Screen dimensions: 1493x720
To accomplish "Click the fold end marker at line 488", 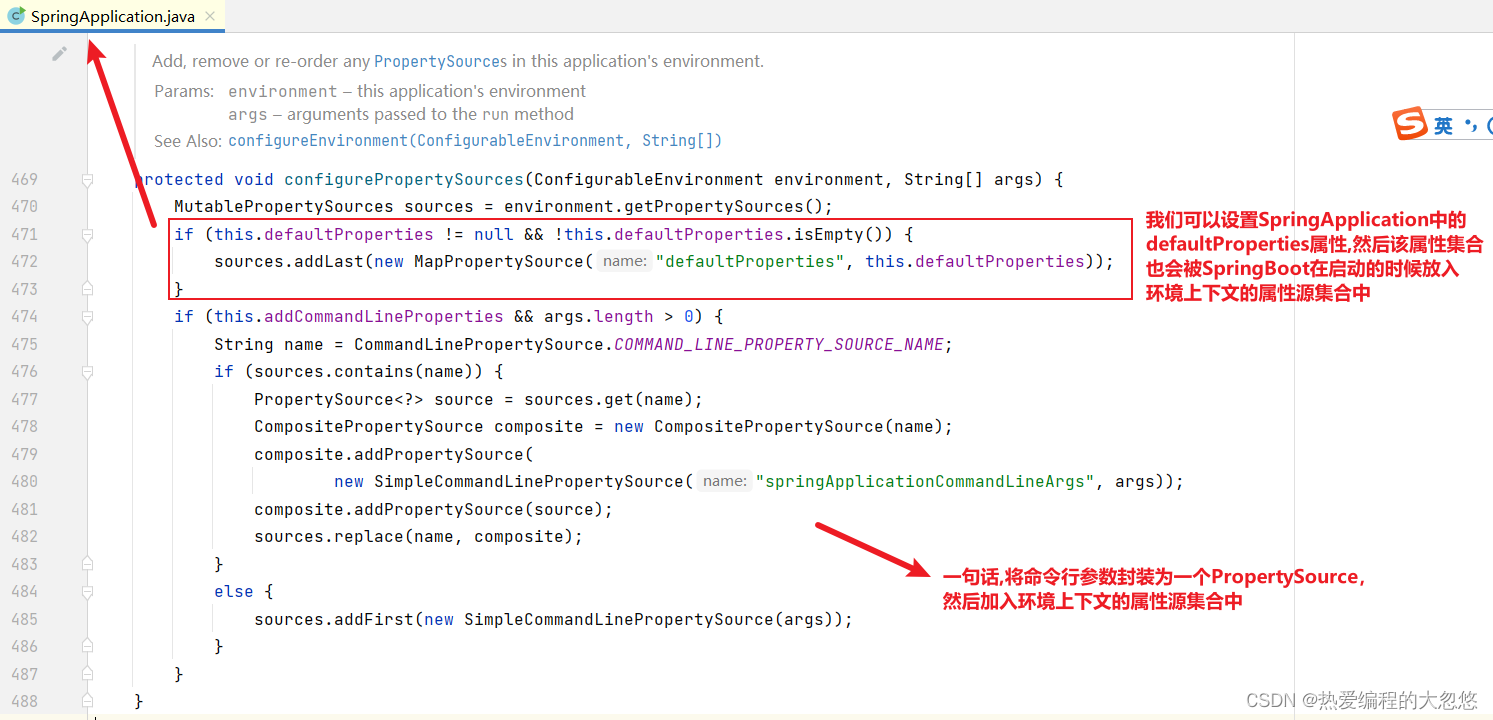I will (87, 702).
